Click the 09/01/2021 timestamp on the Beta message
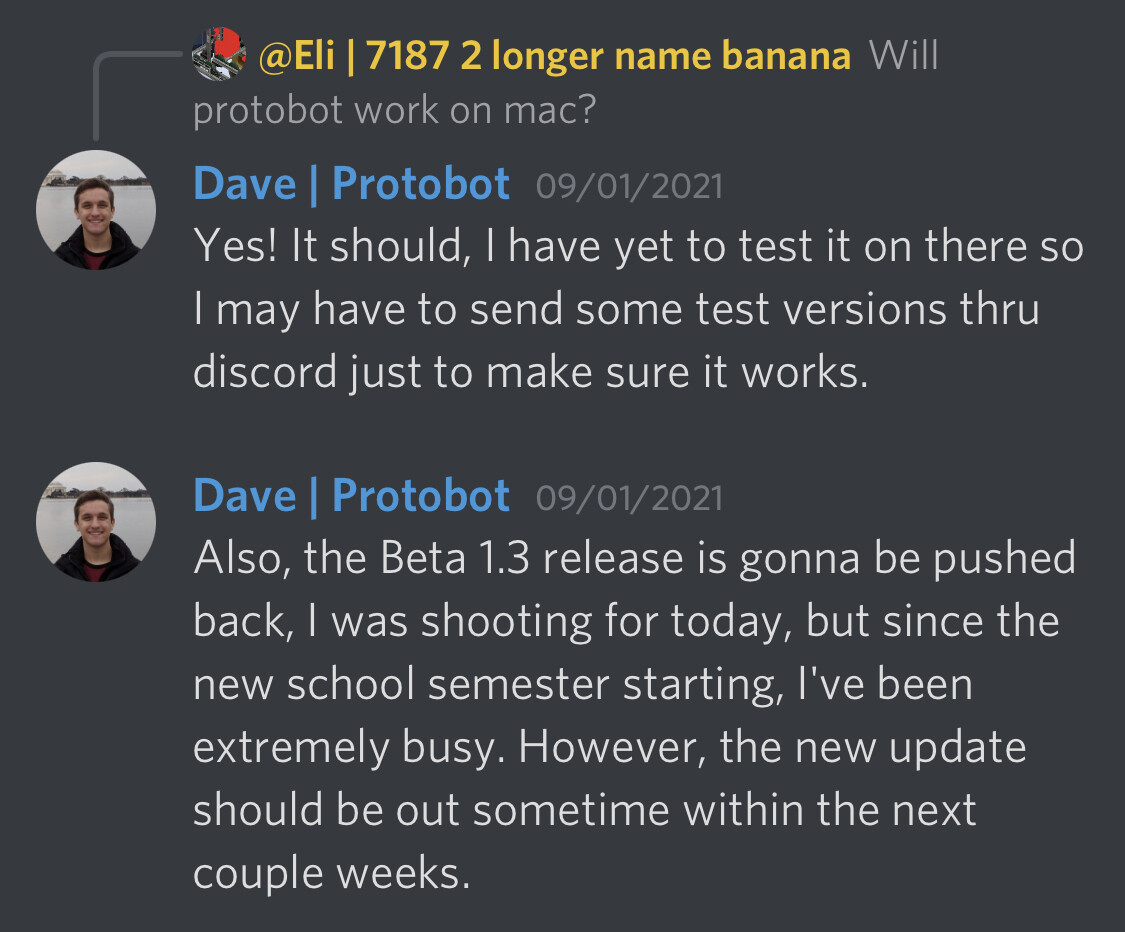 pyautogui.click(x=629, y=499)
